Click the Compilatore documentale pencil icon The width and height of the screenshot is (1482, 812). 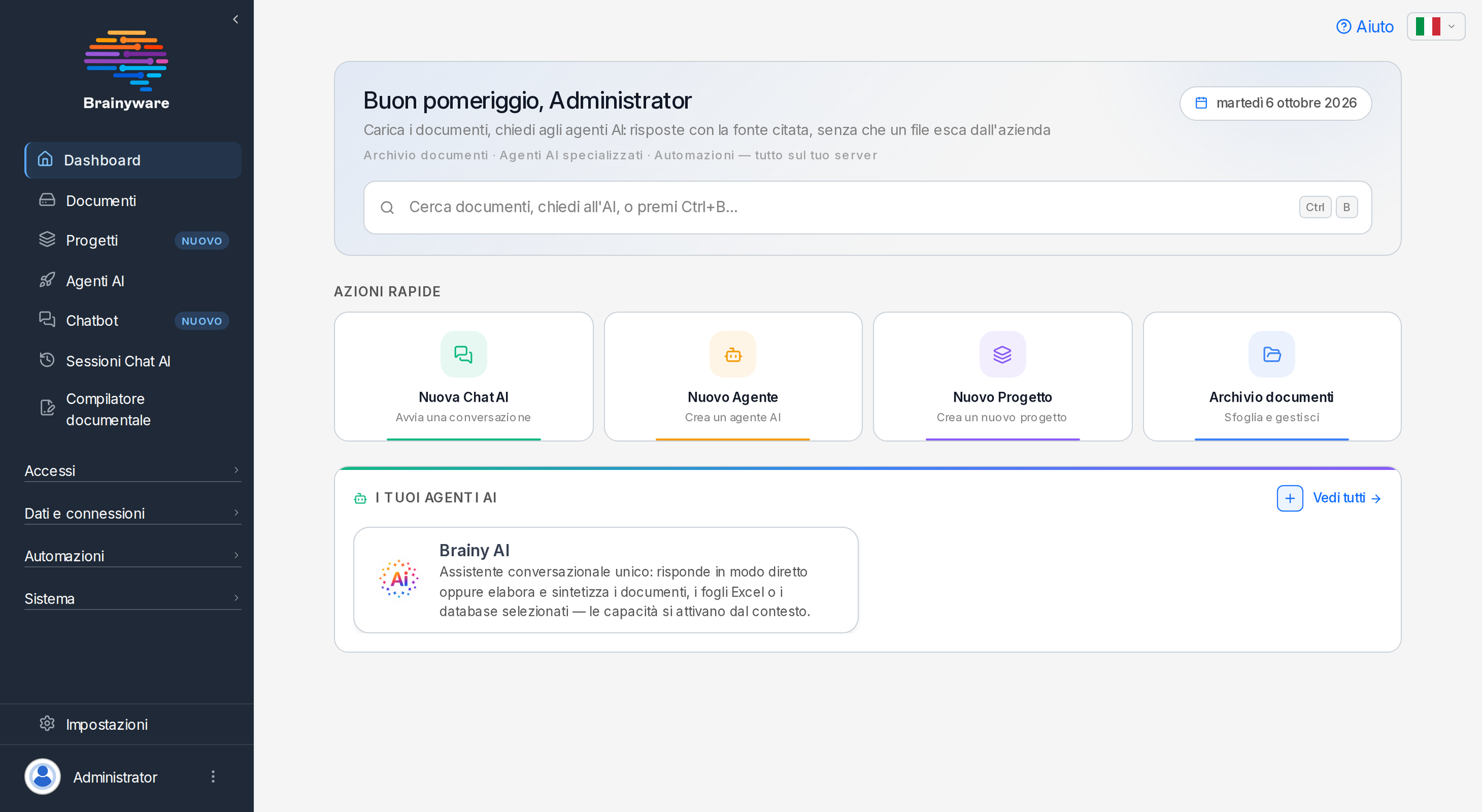coord(47,407)
